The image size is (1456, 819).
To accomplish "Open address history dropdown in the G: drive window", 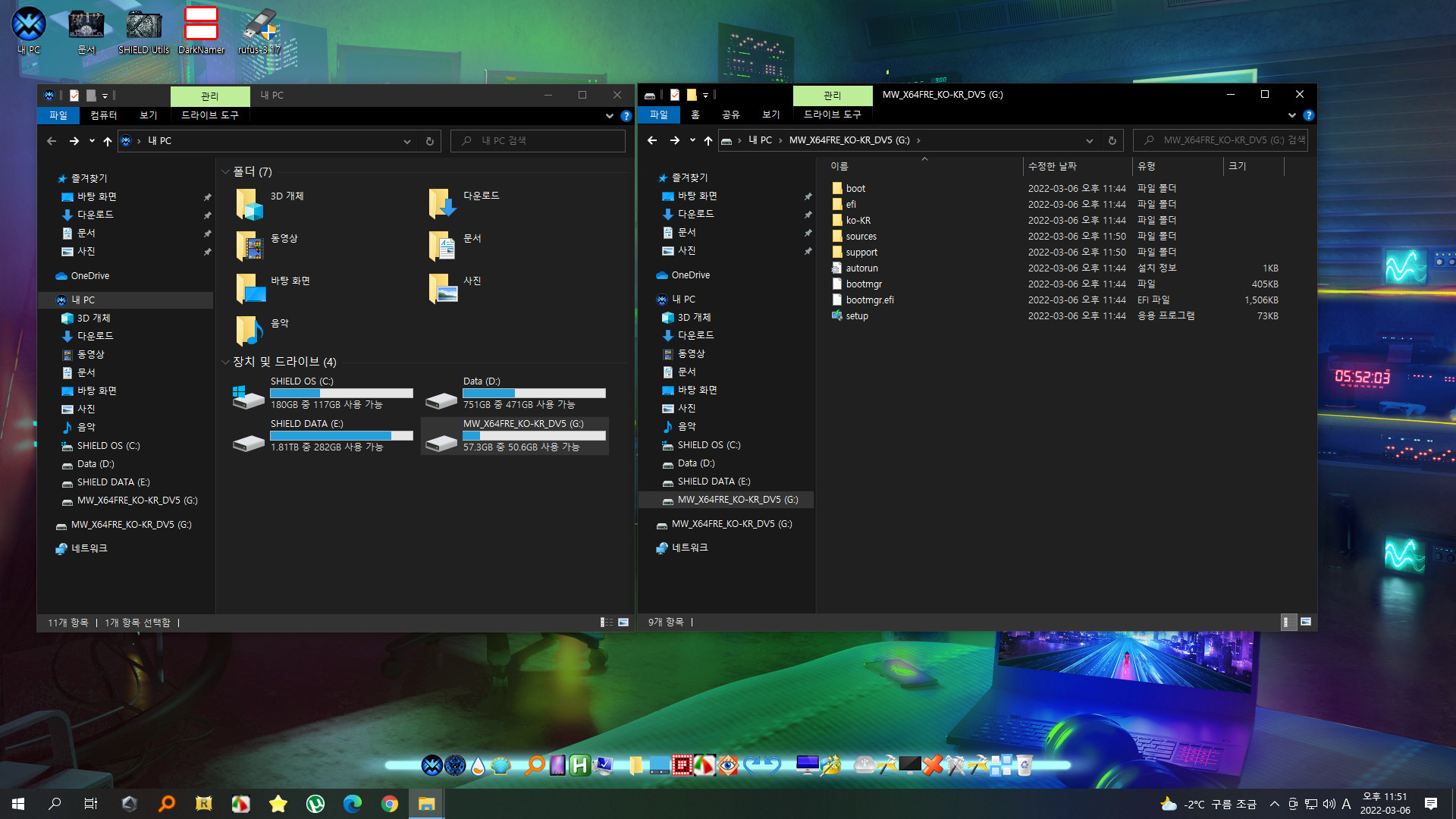I will (x=1090, y=140).
